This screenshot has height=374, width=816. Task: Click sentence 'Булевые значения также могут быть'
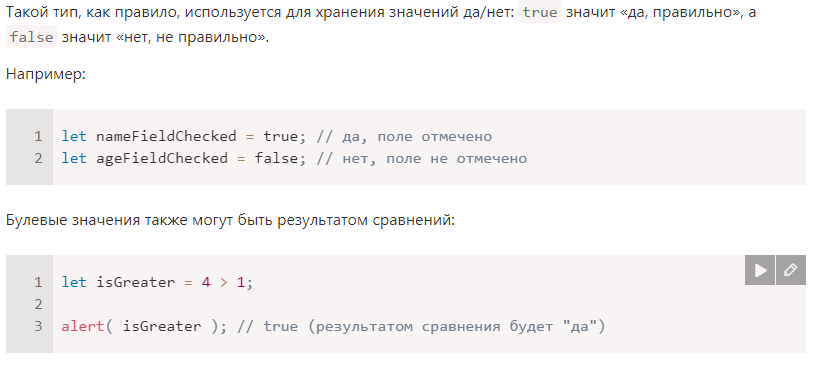pos(141,220)
